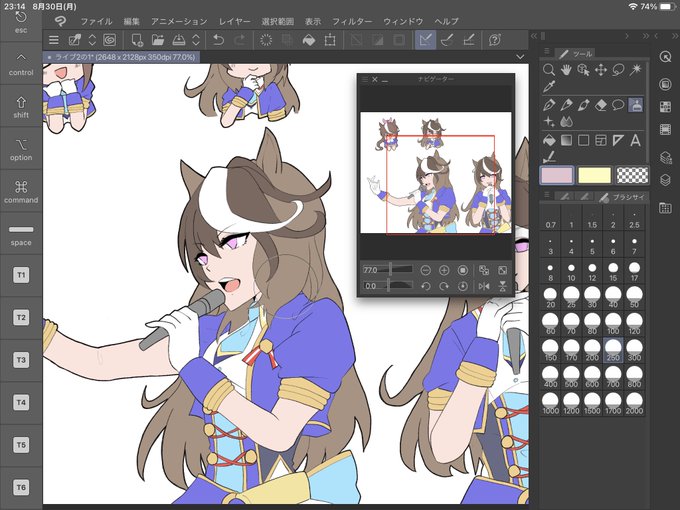Select the Zoom magnifier tool

(549, 70)
